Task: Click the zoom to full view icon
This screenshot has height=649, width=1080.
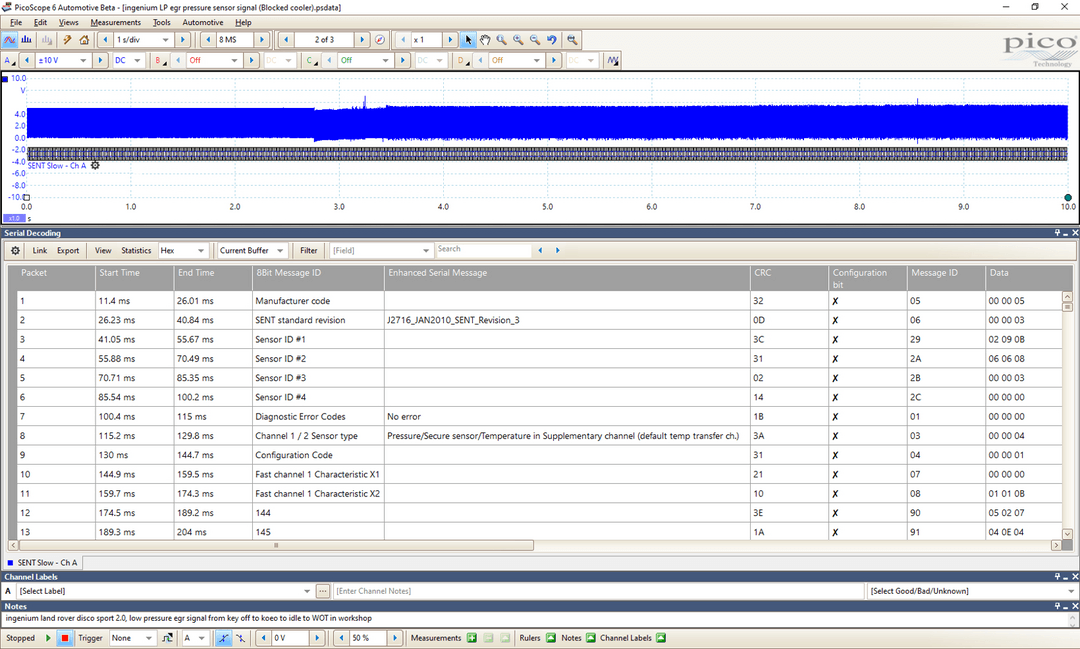Action: click(x=572, y=40)
